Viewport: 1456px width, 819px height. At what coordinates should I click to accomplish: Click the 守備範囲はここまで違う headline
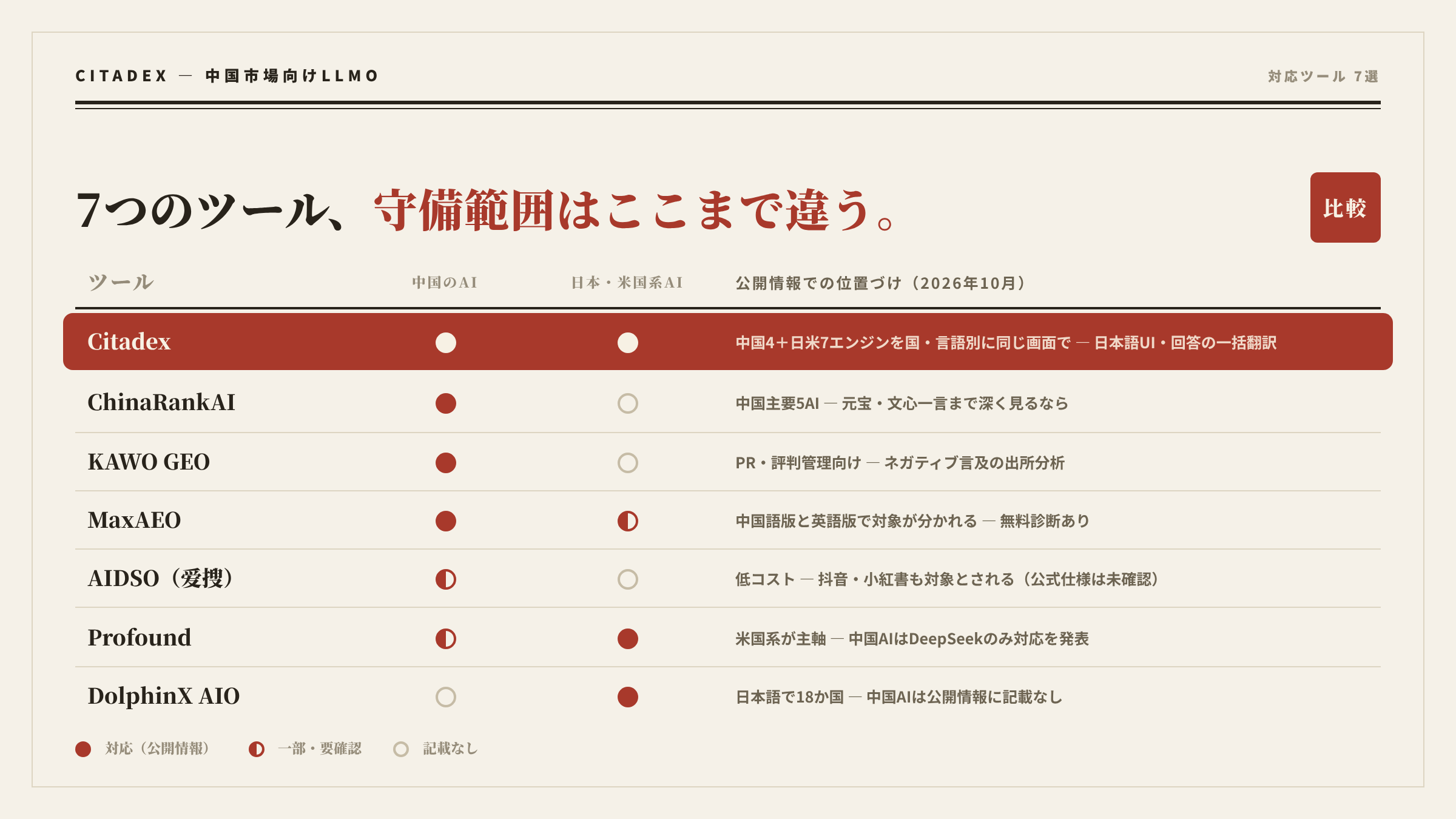634,210
